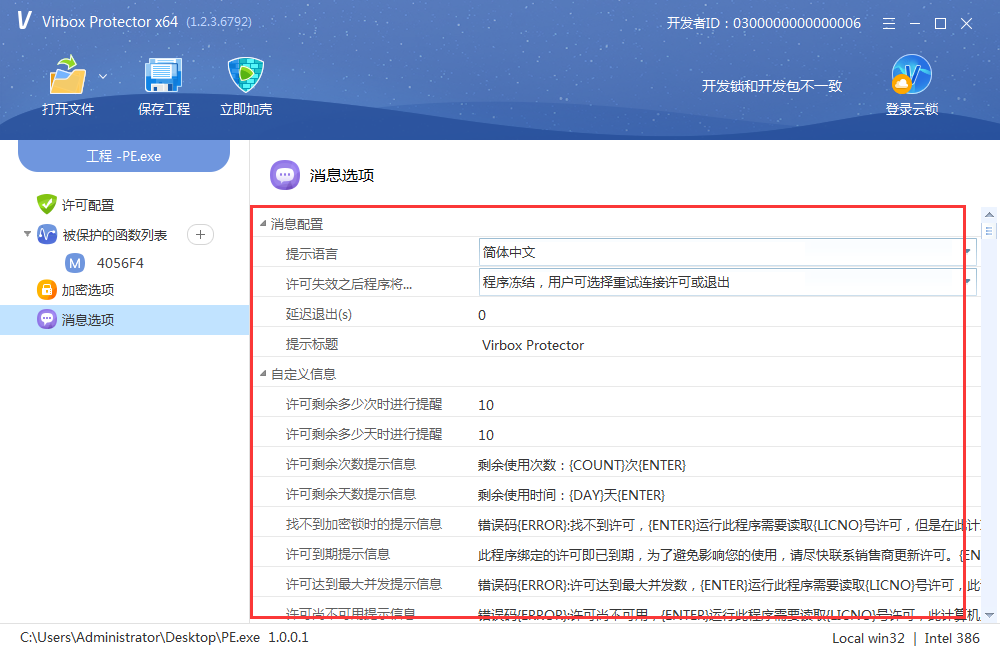The height and width of the screenshot is (650, 1000).
Task: Click the 许可到期提示信息 row label
Action: pyautogui.click(x=338, y=554)
